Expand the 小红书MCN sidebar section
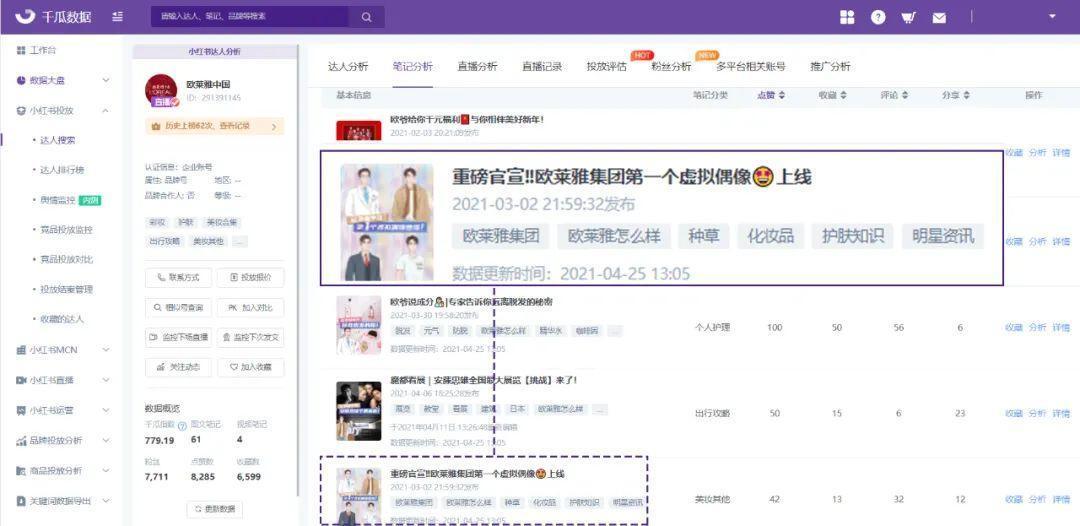Image resolution: width=1080 pixels, height=526 pixels. (62, 350)
